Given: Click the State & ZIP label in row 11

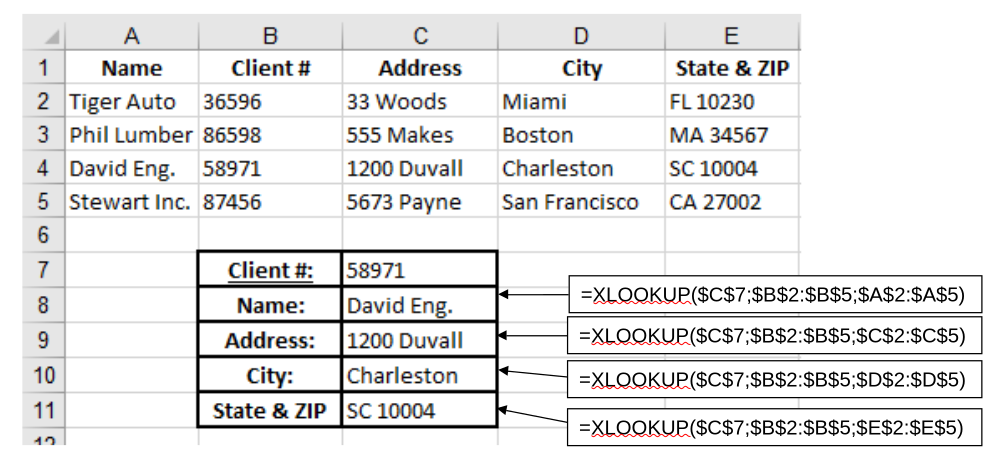Looking at the screenshot, I should coord(269,410).
